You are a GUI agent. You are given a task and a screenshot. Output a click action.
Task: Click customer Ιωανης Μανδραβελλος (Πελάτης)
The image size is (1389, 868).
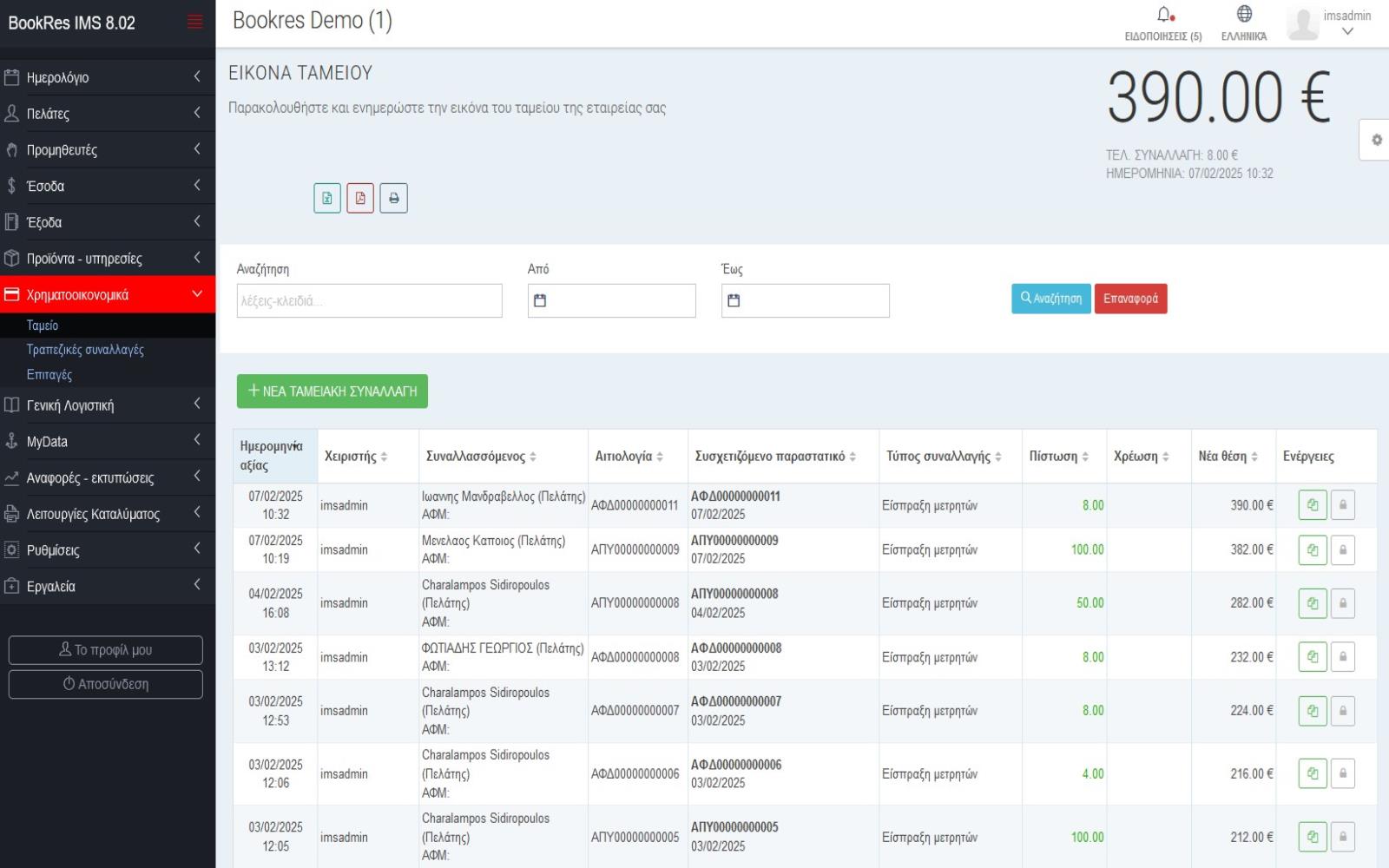point(504,496)
